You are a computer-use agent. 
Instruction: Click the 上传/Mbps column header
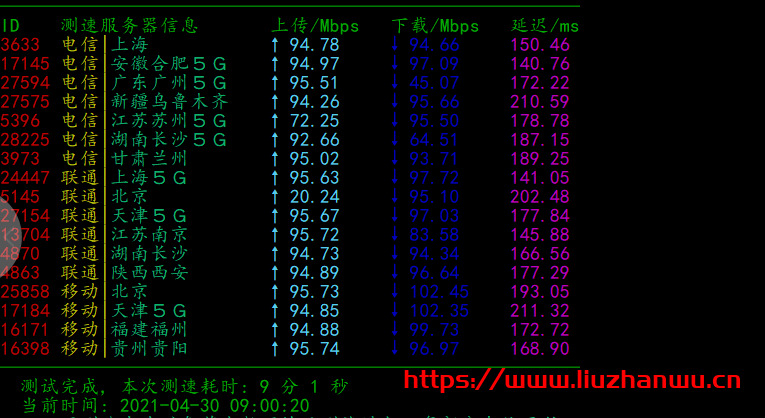click(x=314, y=25)
